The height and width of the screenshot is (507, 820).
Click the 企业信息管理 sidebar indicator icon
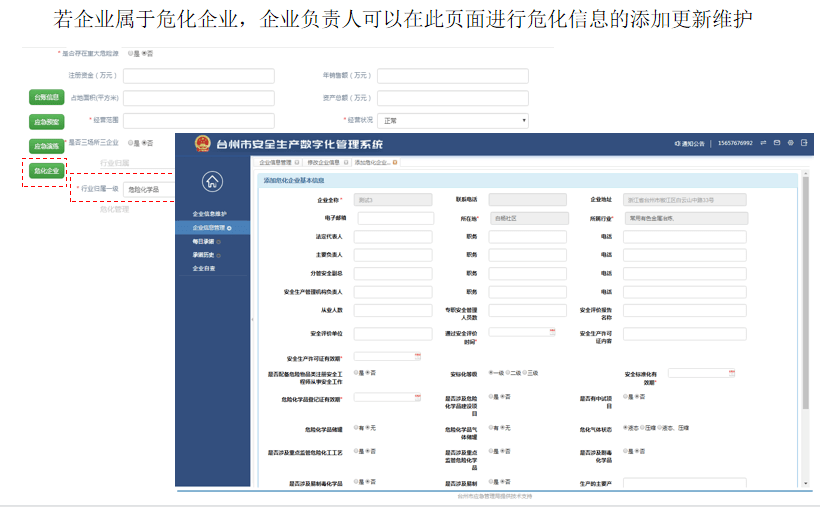(229, 228)
